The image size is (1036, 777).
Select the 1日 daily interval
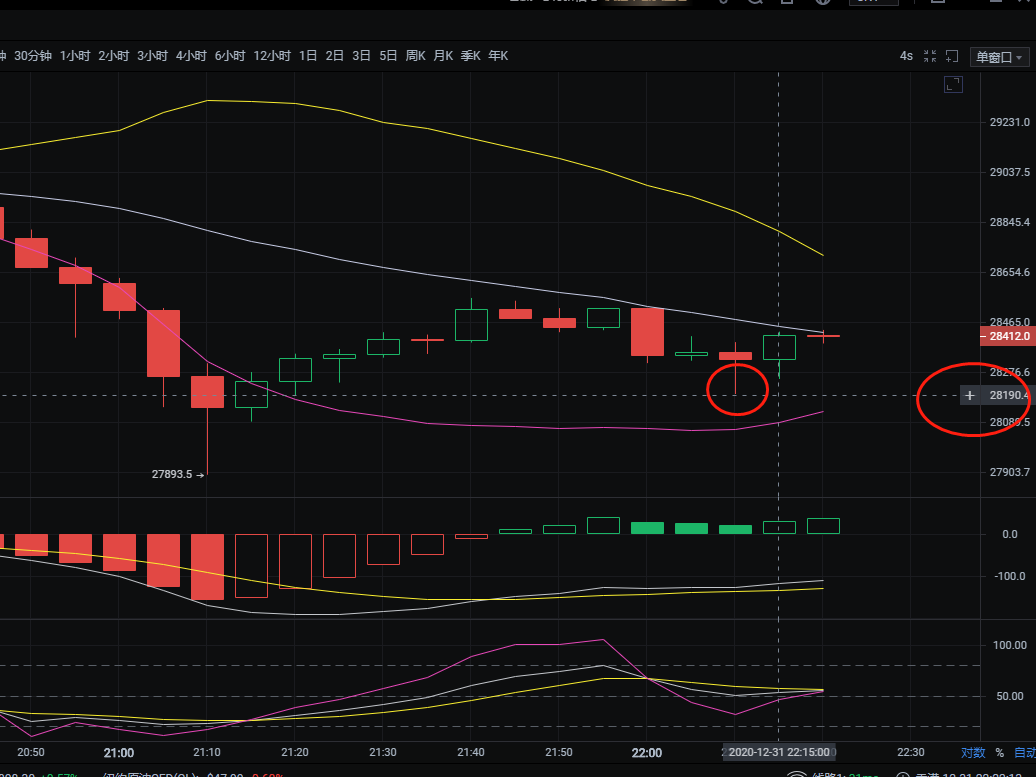pos(308,56)
